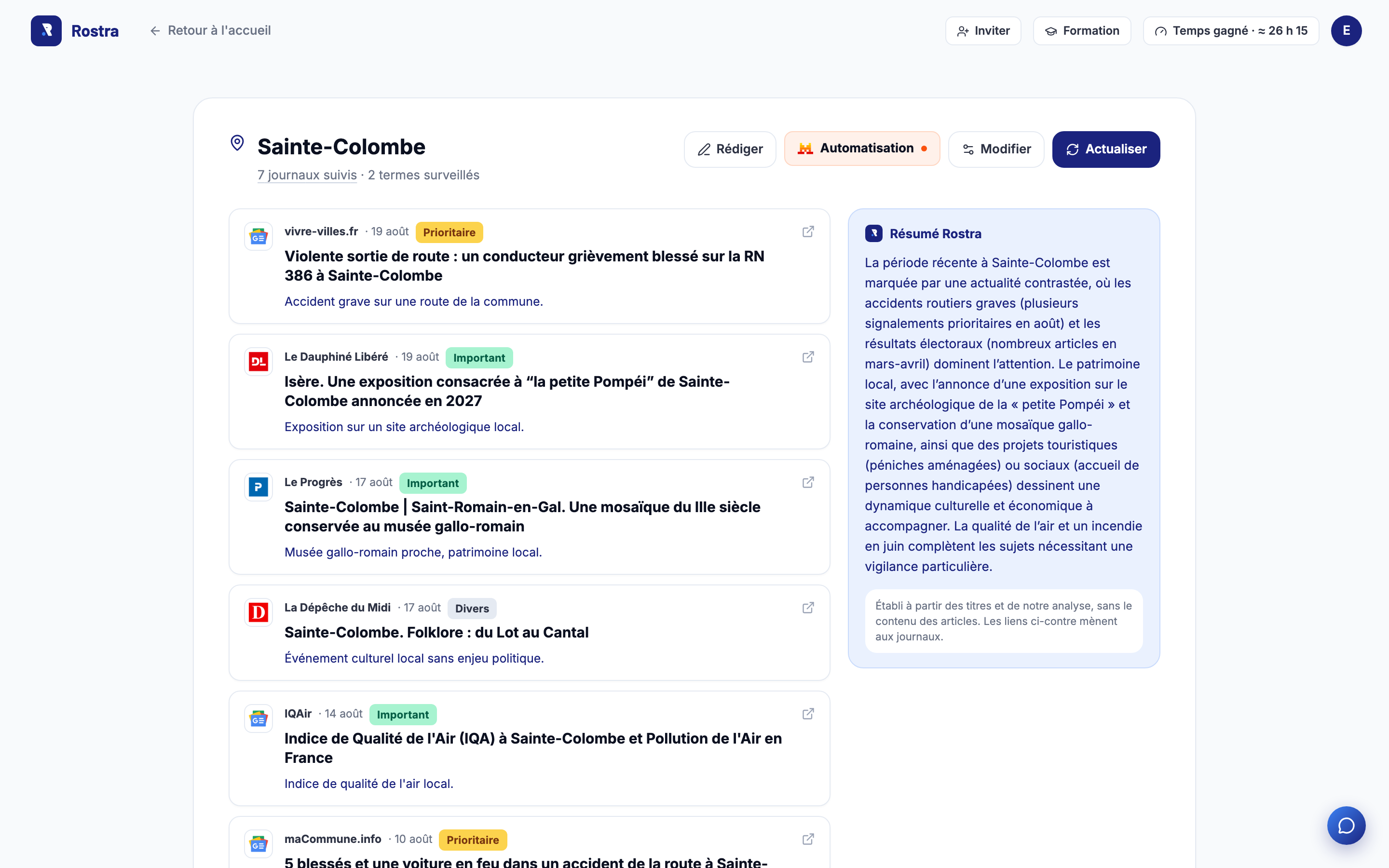The height and width of the screenshot is (868, 1389).
Task: Click Le Dauphiné Libéré DL logo
Action: pyautogui.click(x=259, y=361)
